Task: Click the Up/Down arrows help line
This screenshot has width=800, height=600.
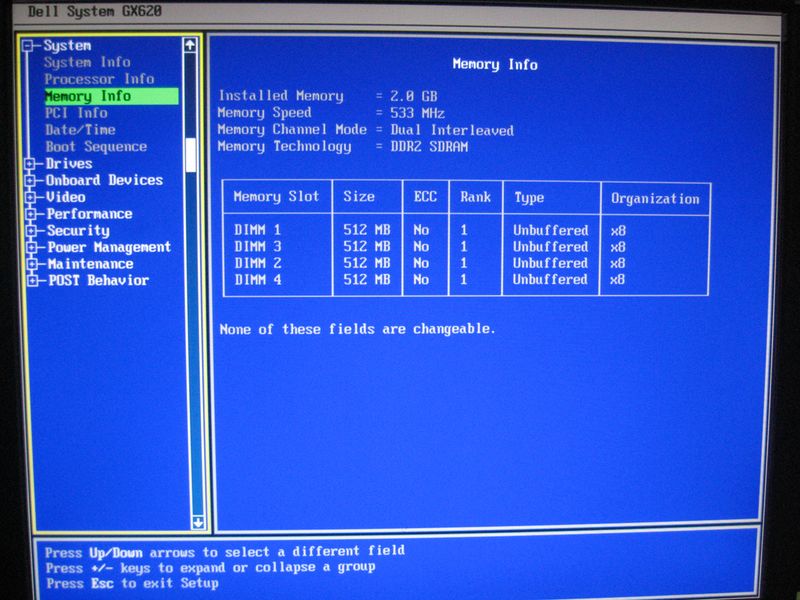Action: pyautogui.click(x=225, y=552)
